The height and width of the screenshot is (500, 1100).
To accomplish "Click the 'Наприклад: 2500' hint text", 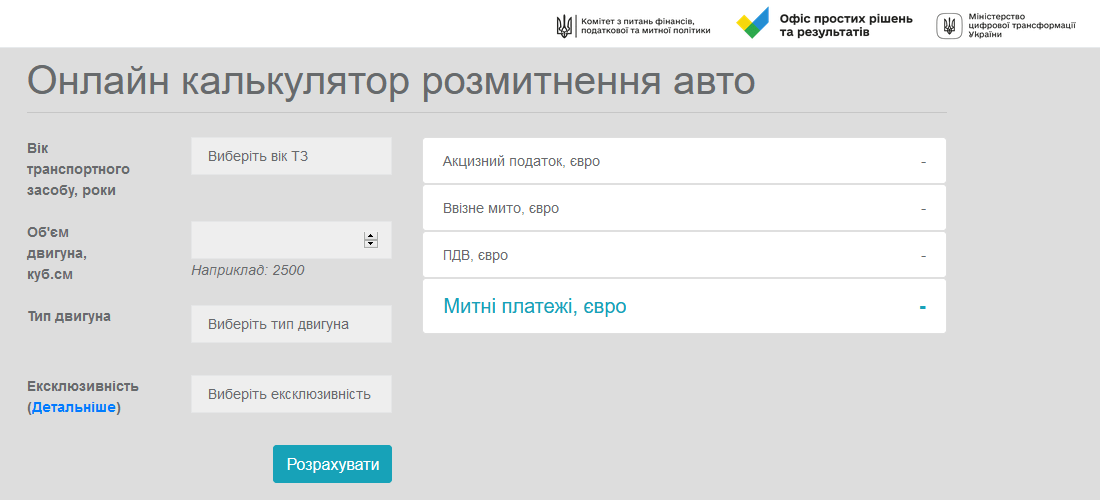I will 248,270.
